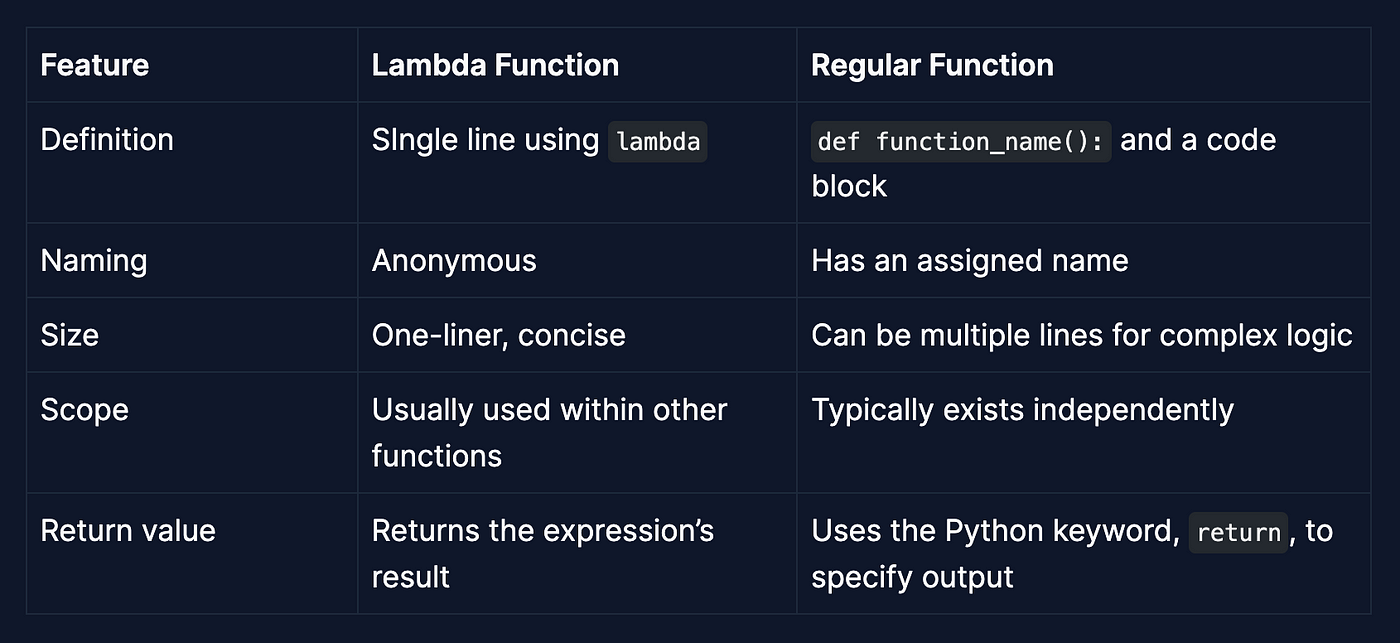Image resolution: width=1400 pixels, height=643 pixels.
Task: Select the Return value row label
Action: (x=128, y=530)
